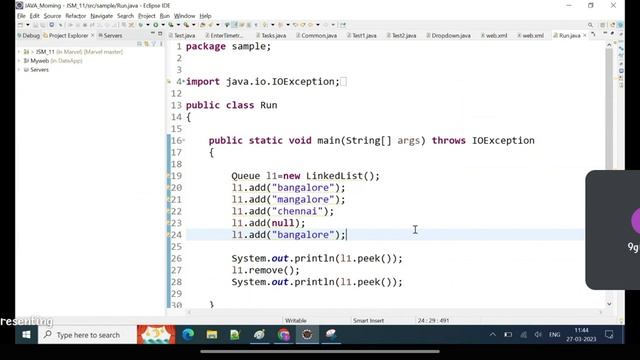Click the Debug bug toolbar icon

(x=140, y=25)
